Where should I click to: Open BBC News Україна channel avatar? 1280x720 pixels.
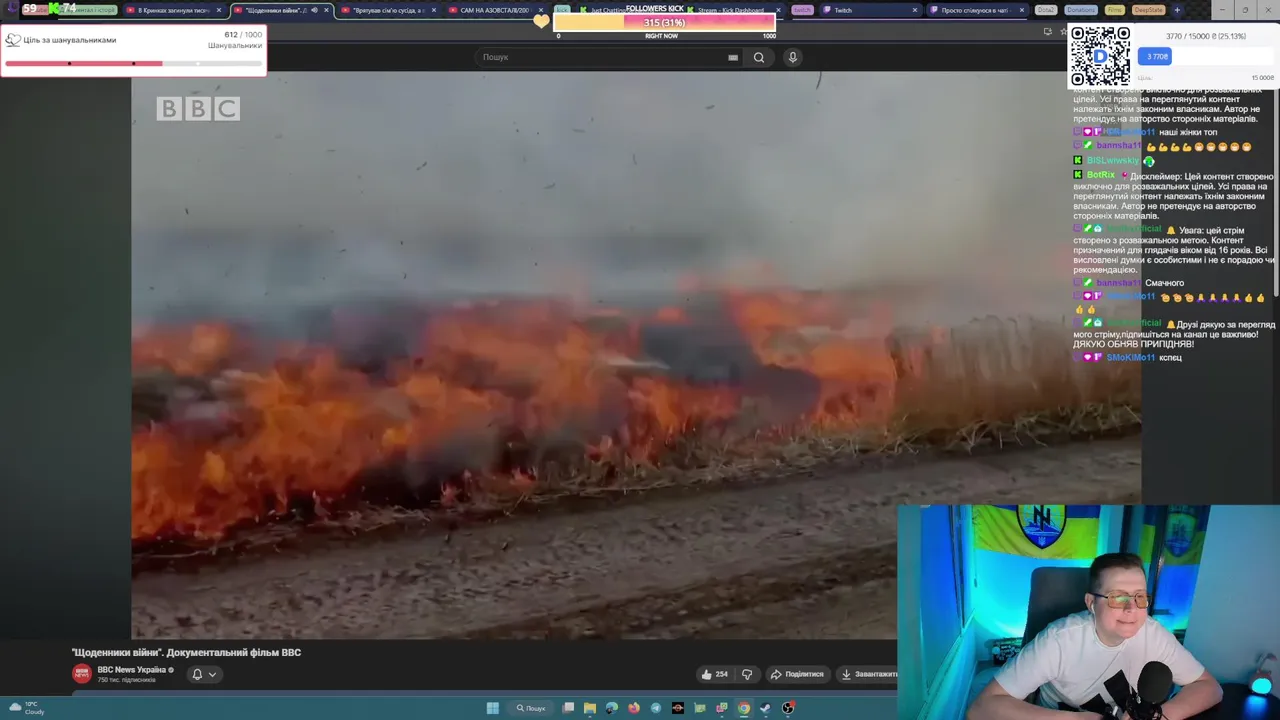(x=82, y=674)
